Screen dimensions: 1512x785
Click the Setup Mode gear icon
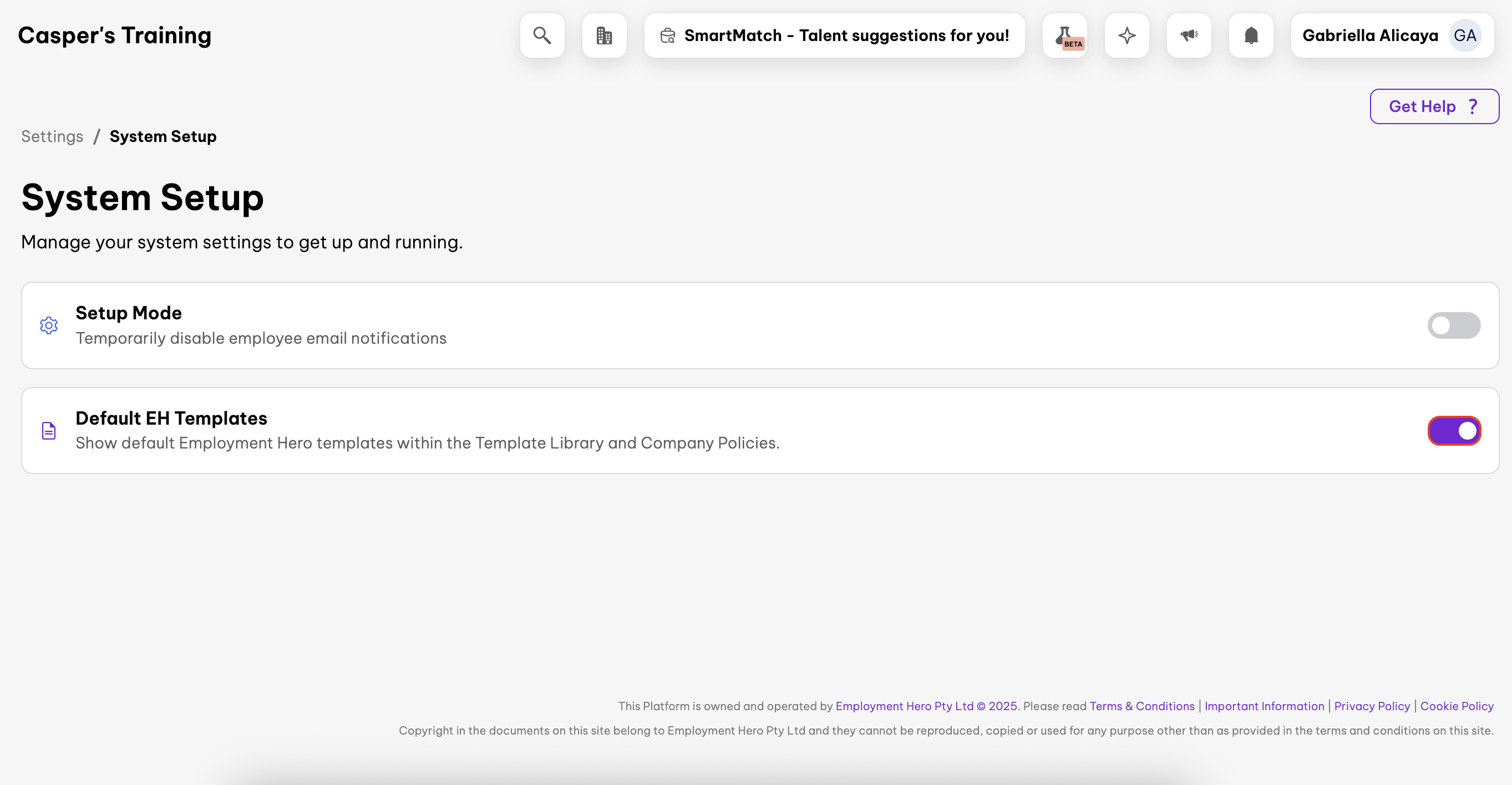click(x=49, y=325)
